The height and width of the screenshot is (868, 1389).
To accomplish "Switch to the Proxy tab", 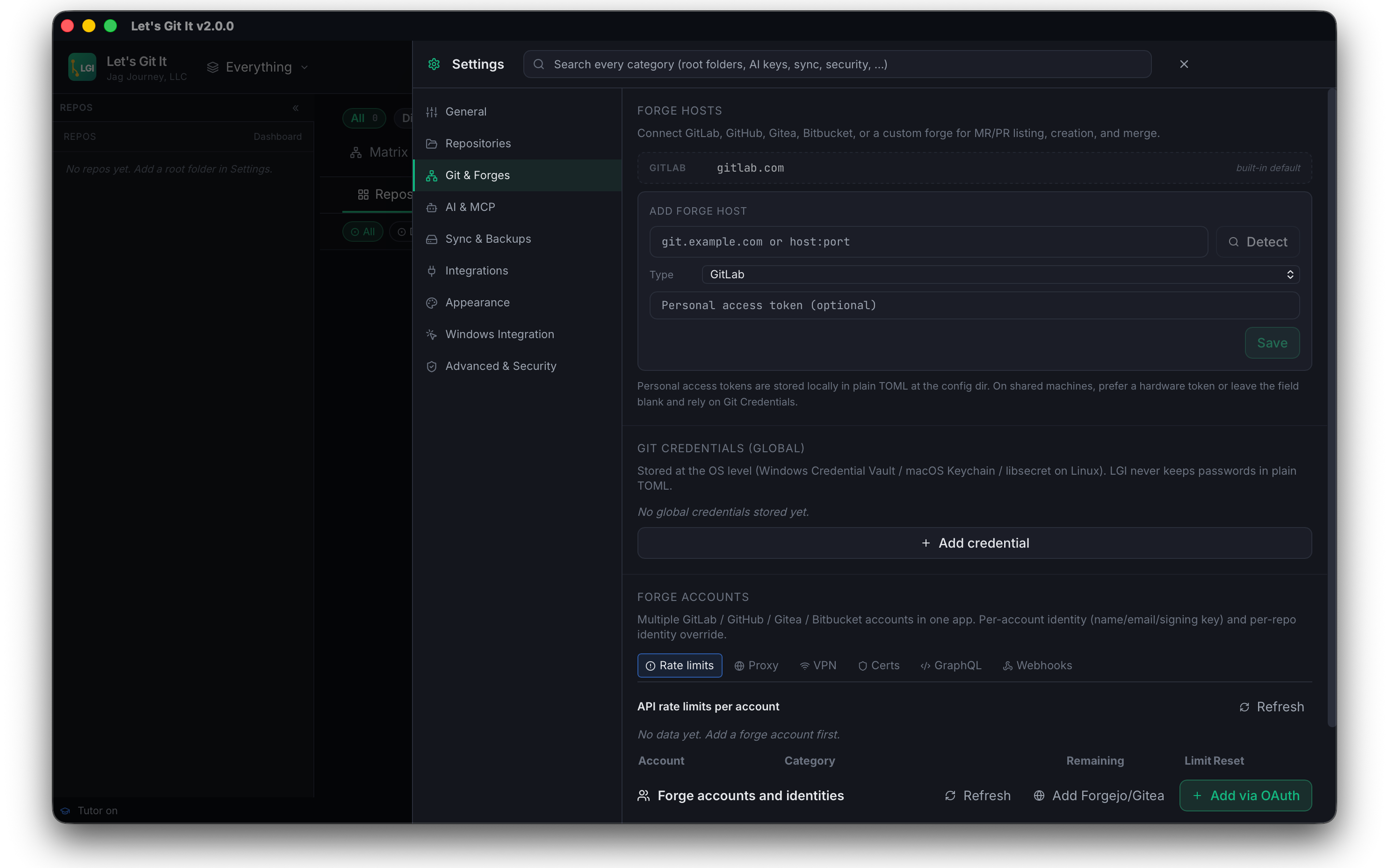I will point(756,665).
